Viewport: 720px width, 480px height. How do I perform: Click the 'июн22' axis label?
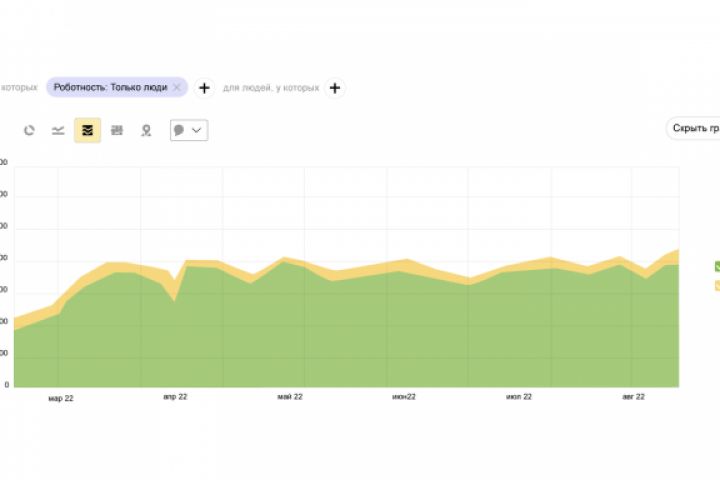(x=404, y=396)
